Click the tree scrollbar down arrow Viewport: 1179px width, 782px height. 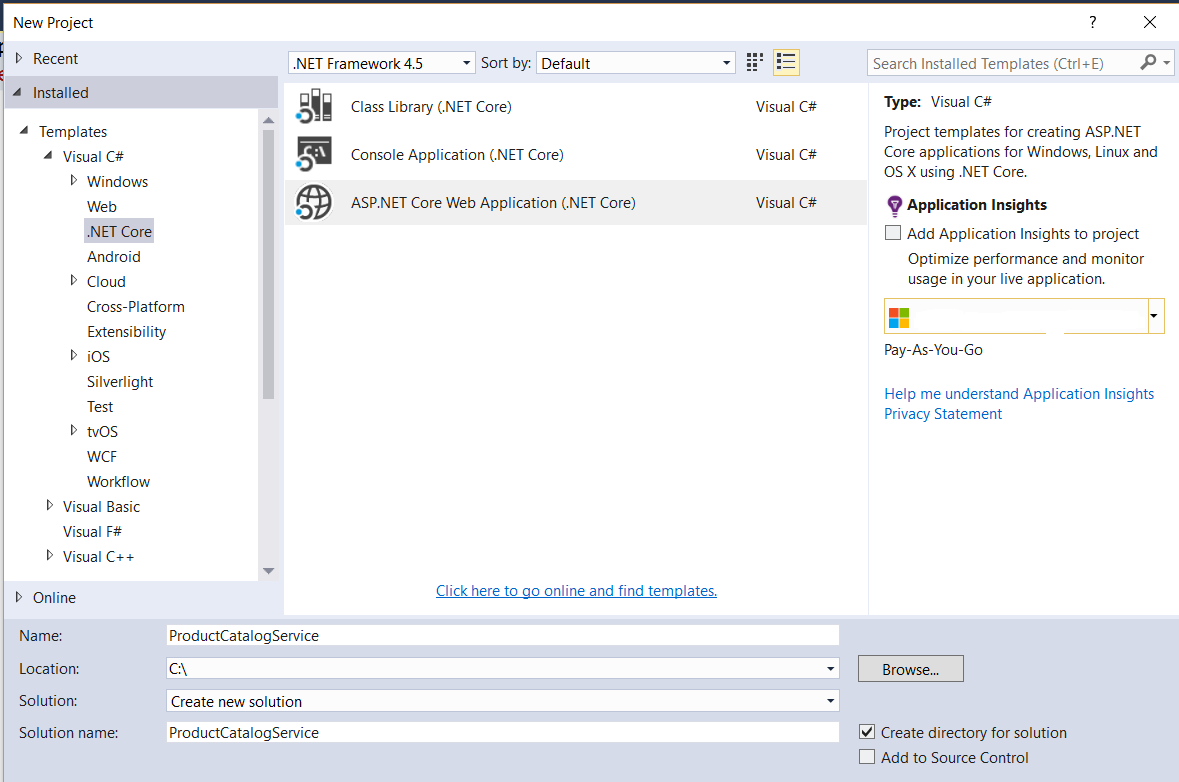(268, 571)
